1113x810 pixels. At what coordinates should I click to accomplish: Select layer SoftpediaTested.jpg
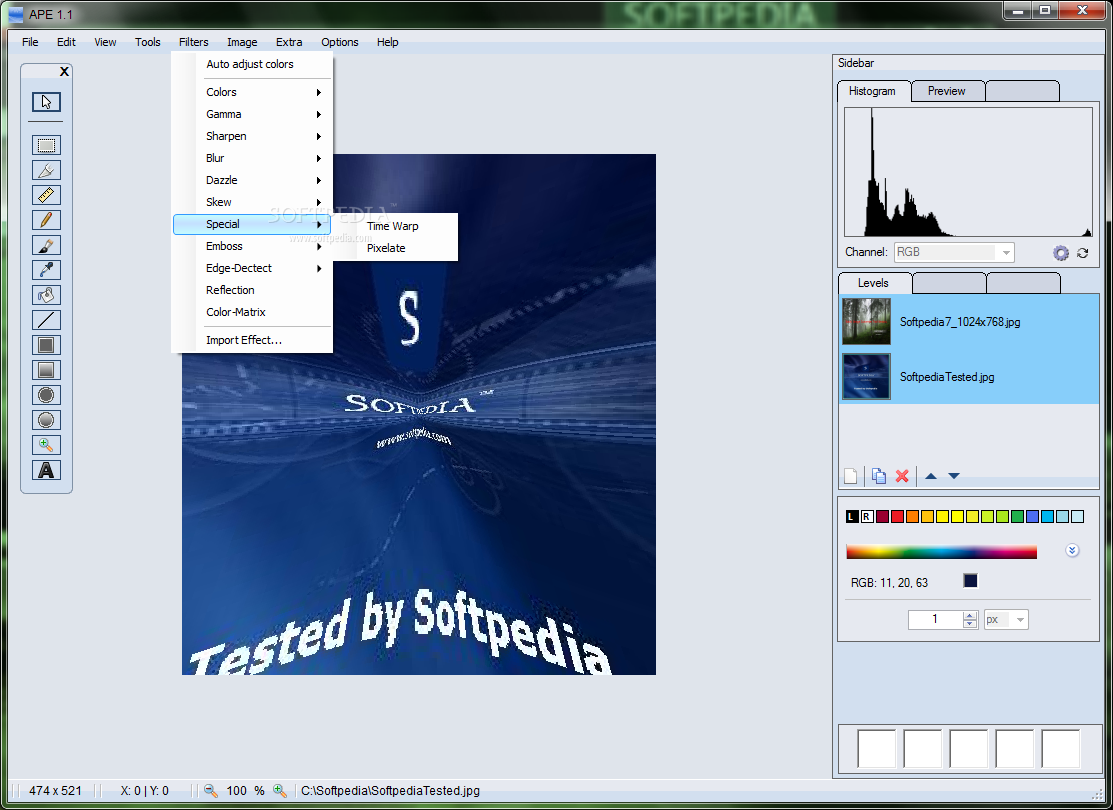tap(969, 377)
